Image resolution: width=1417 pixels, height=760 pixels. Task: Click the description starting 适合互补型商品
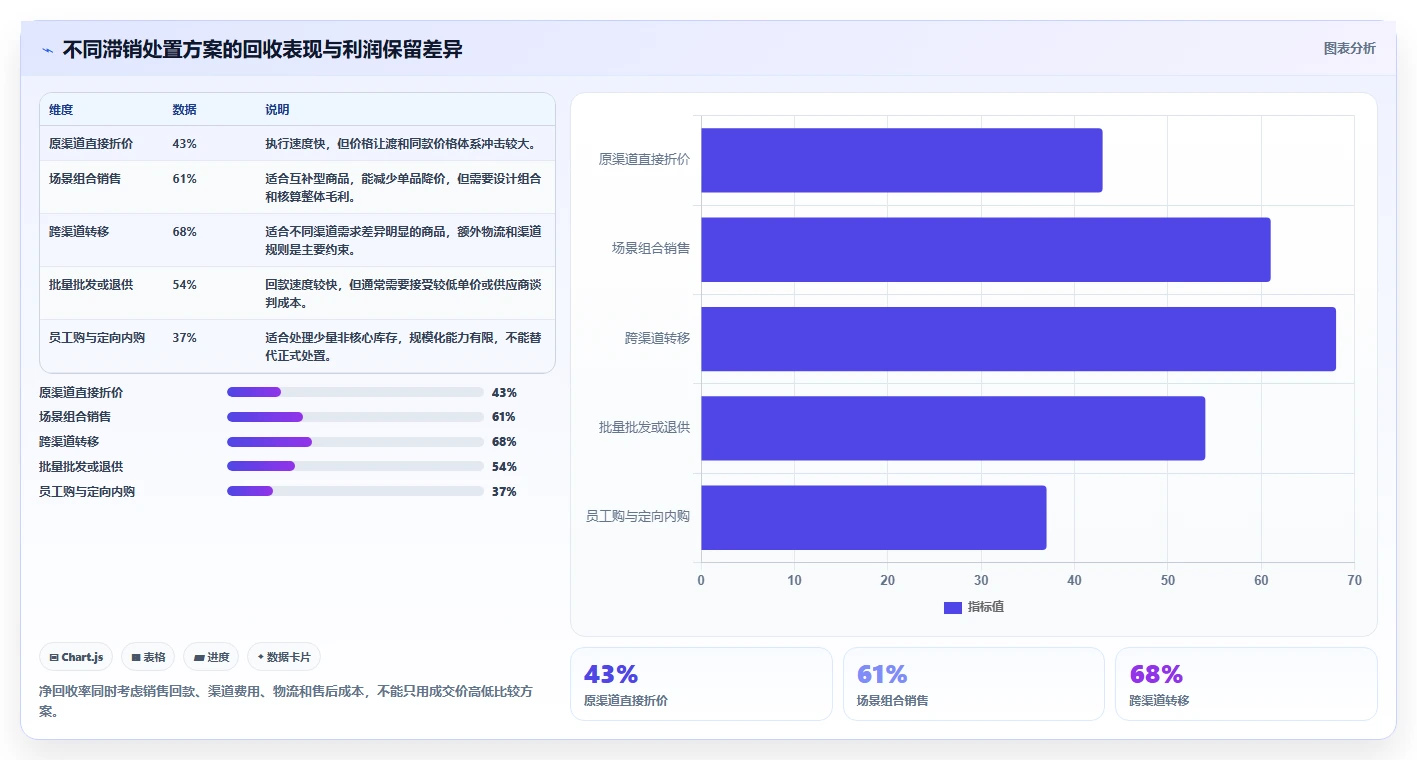click(404, 188)
